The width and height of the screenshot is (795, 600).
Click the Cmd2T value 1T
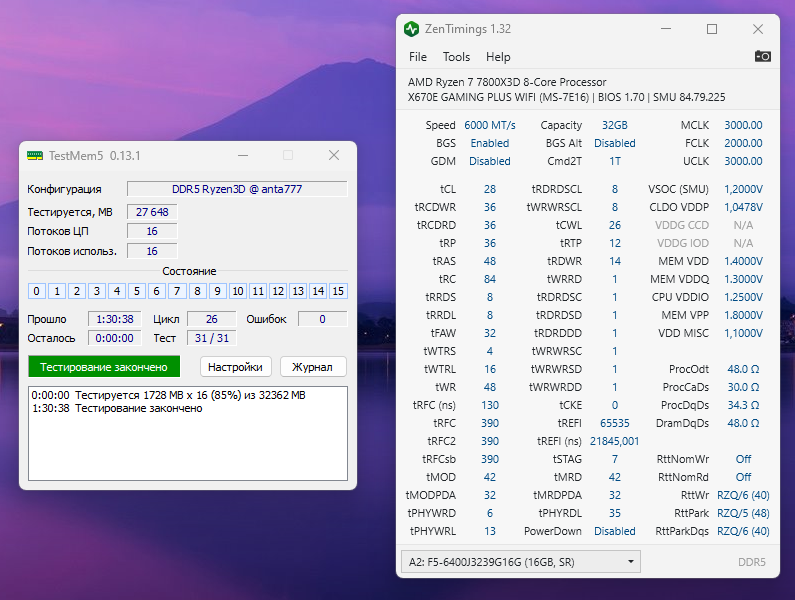[615, 161]
